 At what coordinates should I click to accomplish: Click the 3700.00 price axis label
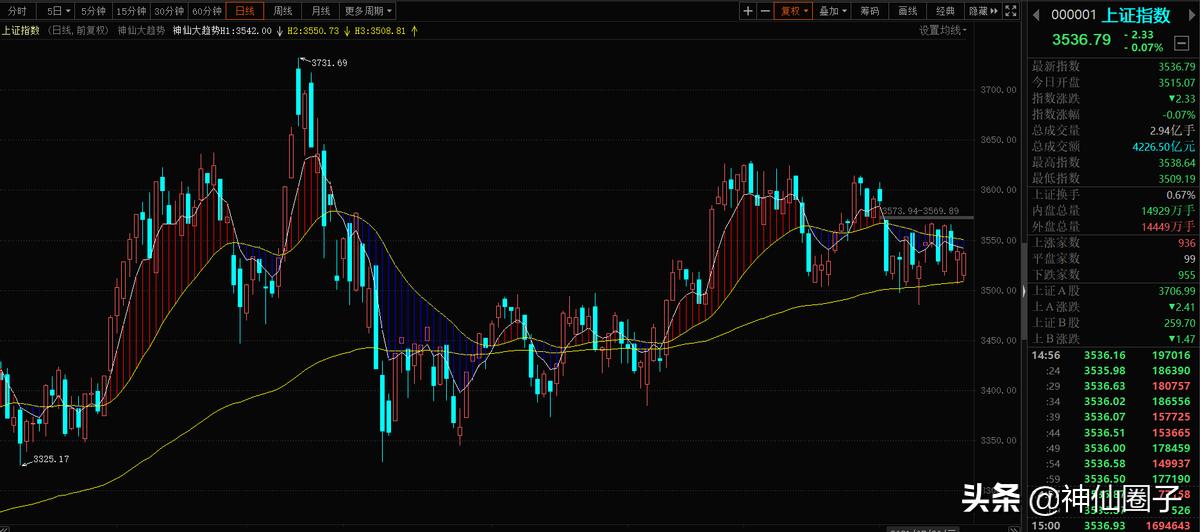(x=998, y=90)
